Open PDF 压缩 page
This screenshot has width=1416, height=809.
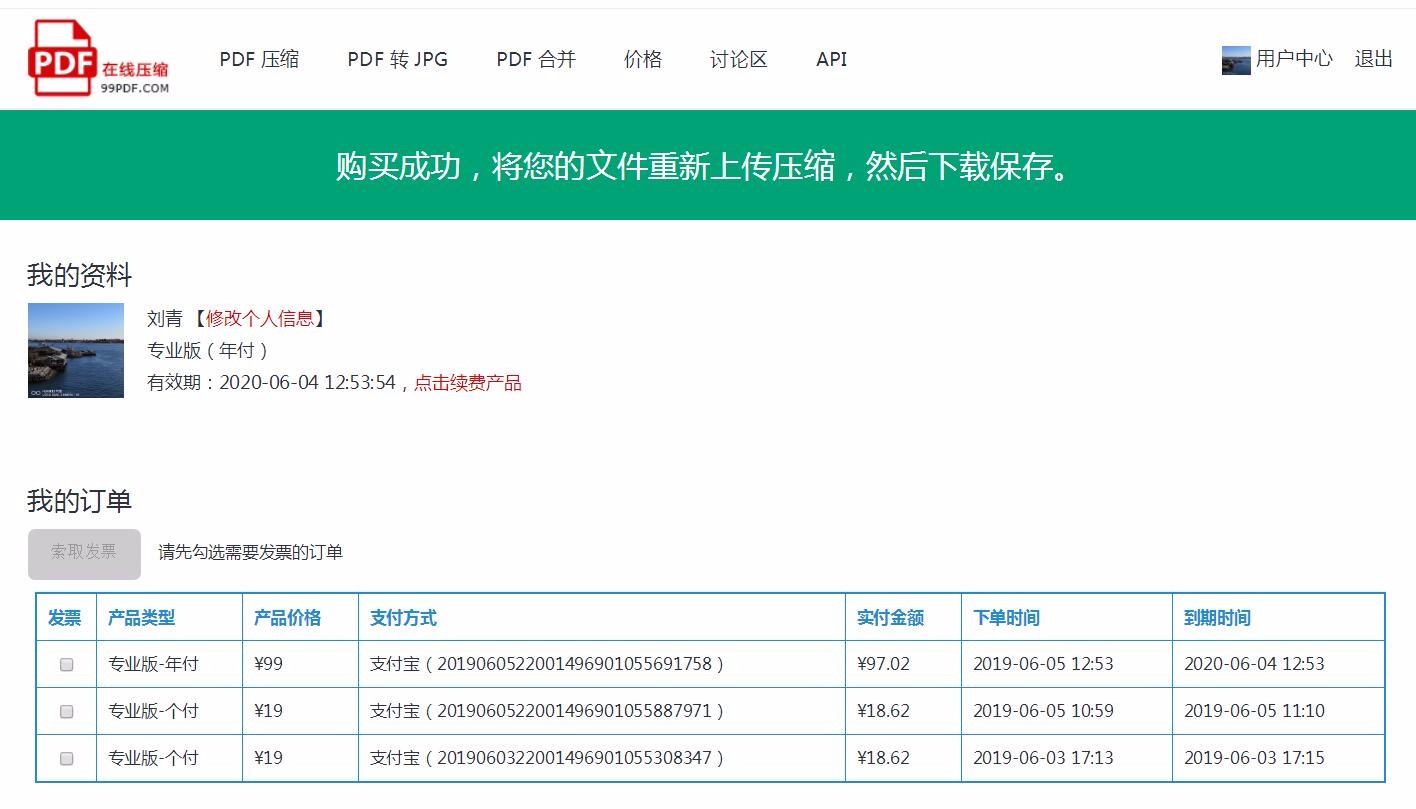(x=259, y=59)
